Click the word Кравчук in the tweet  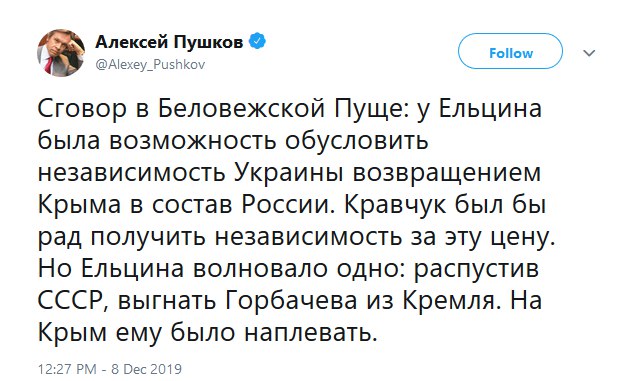click(396, 205)
